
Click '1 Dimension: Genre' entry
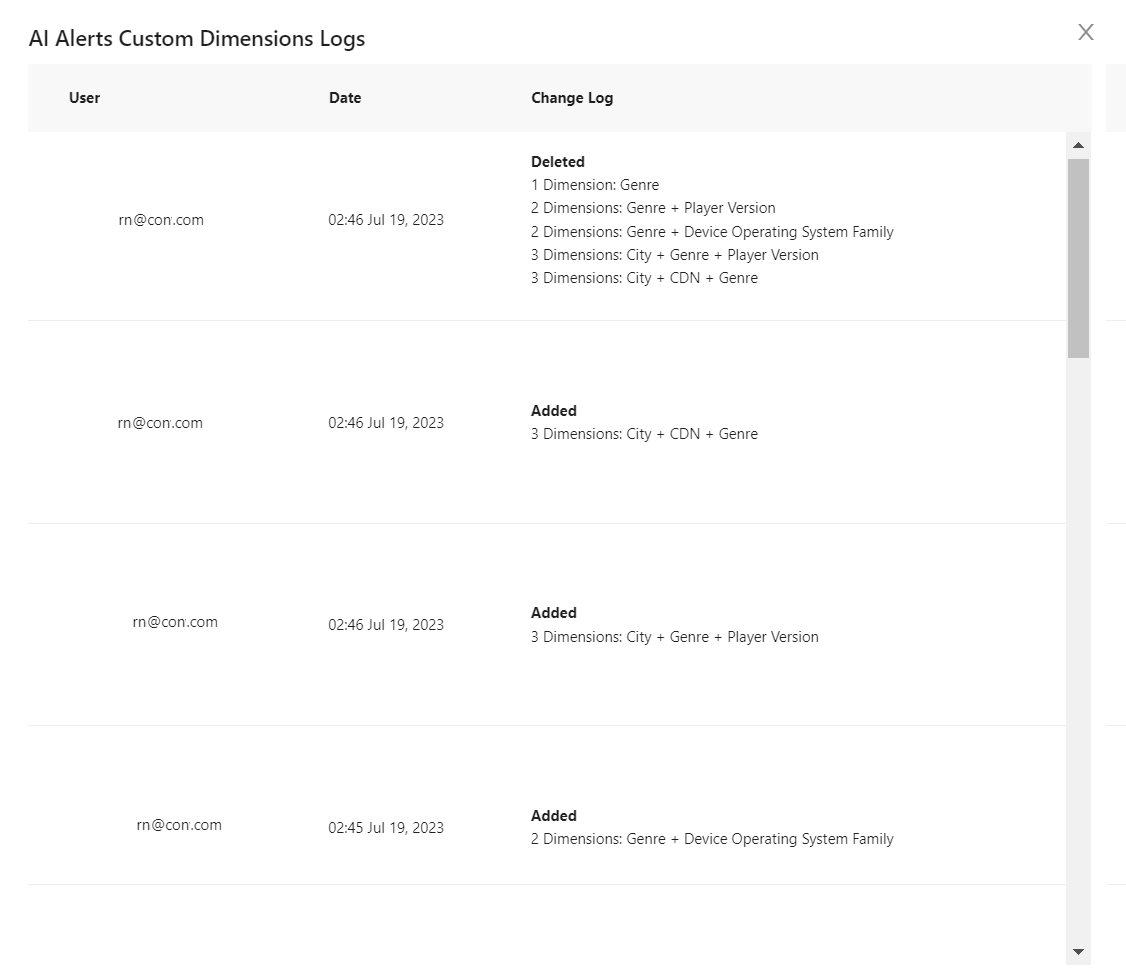tap(595, 185)
